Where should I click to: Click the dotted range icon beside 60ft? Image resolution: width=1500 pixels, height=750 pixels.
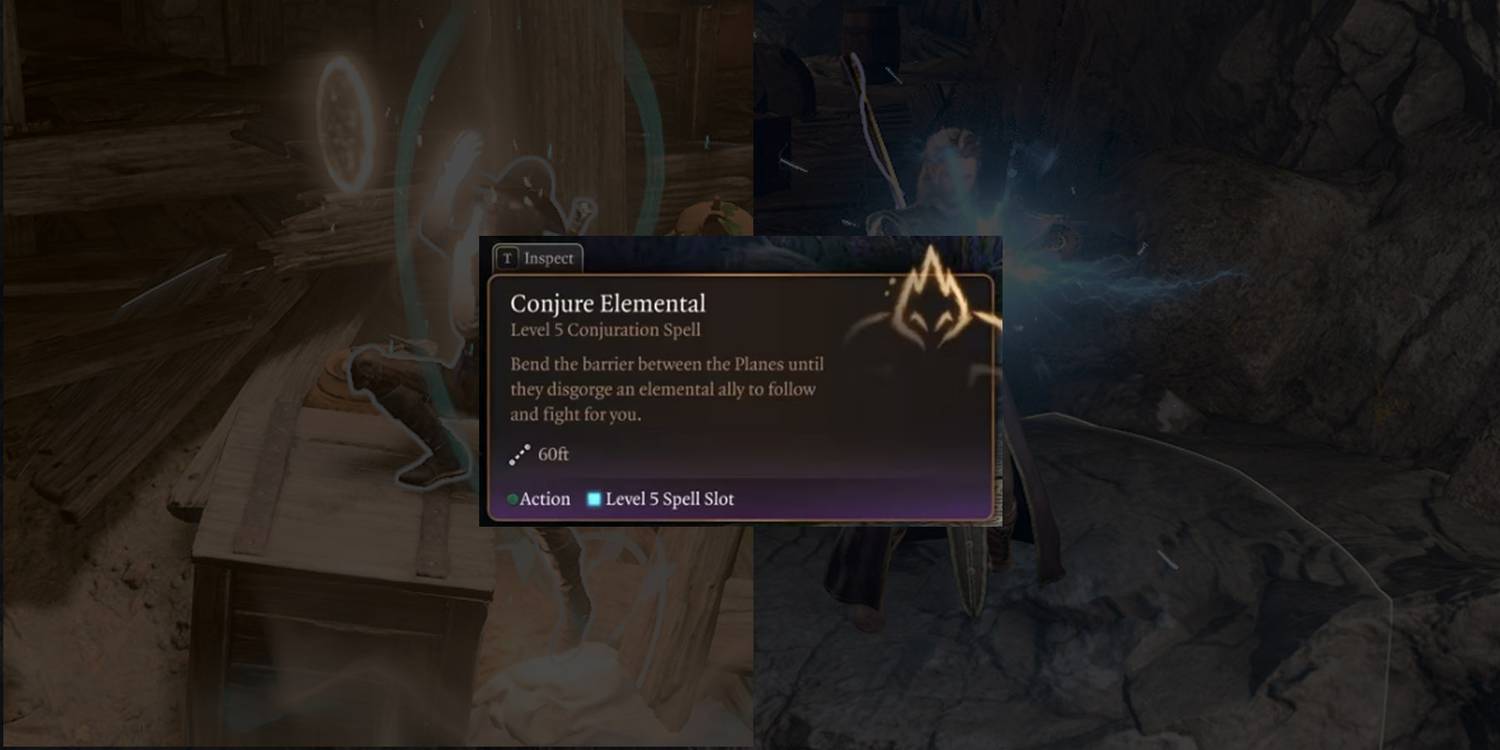click(x=519, y=455)
